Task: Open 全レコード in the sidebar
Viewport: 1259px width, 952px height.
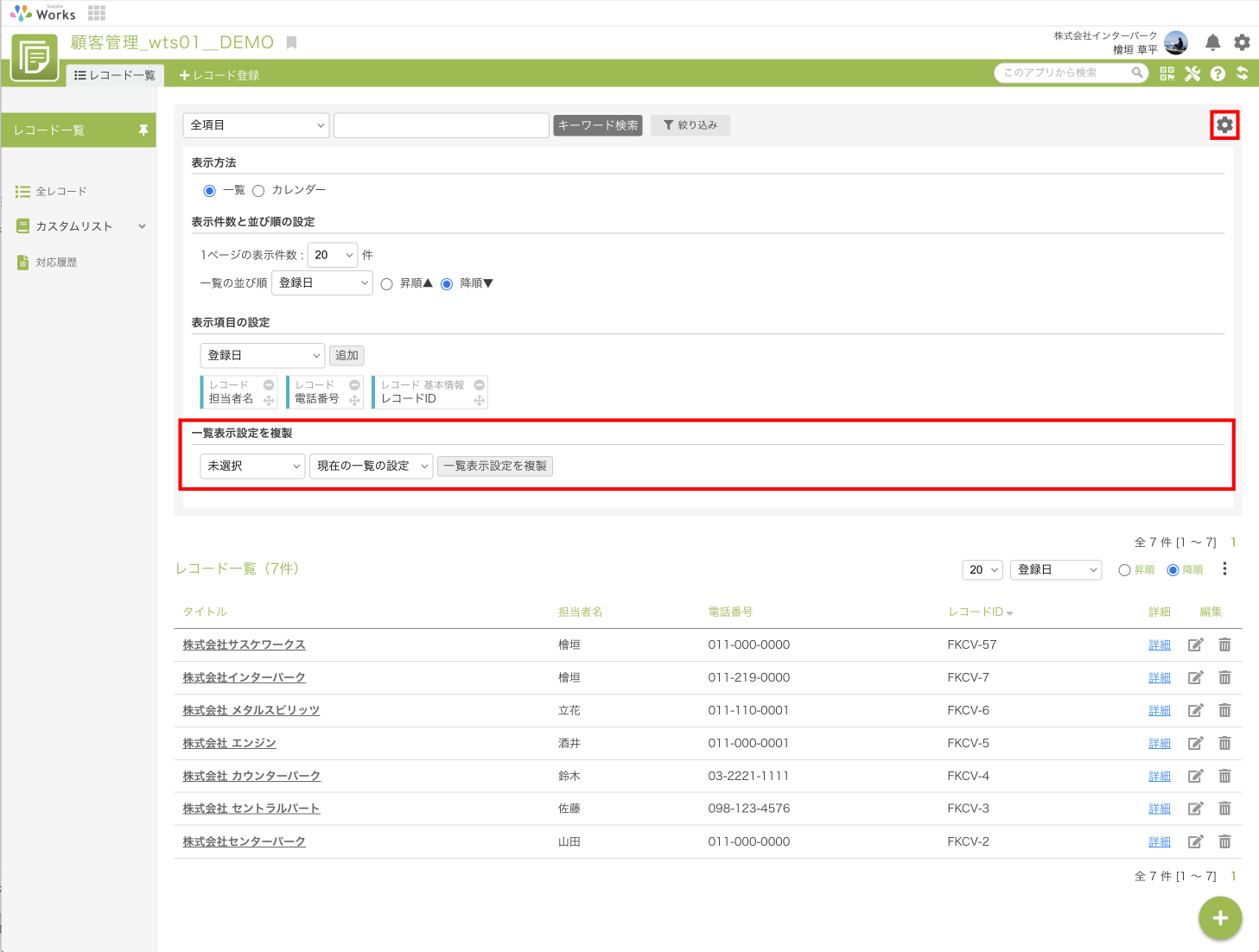Action: [x=52, y=191]
